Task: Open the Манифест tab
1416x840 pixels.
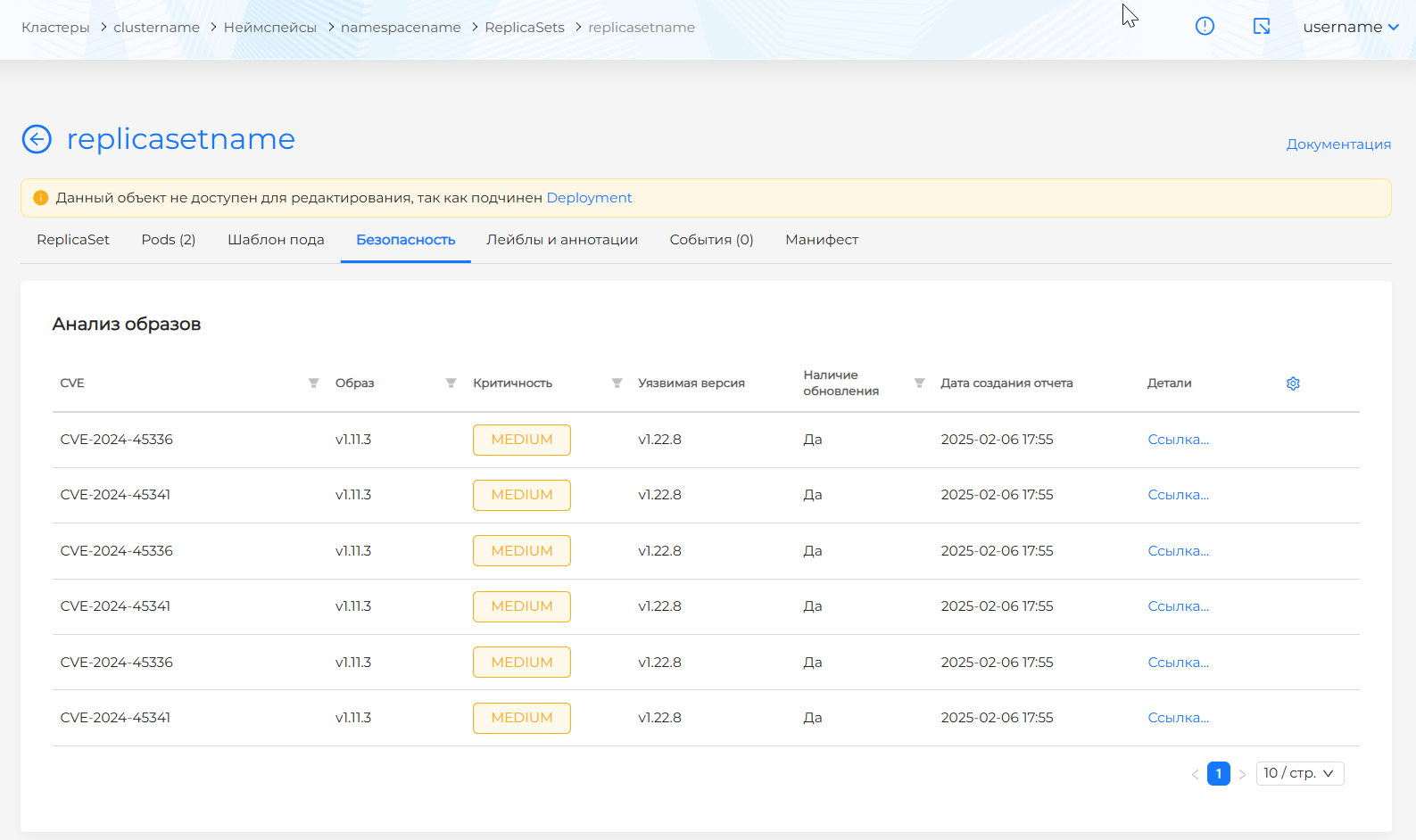Action: point(822,240)
